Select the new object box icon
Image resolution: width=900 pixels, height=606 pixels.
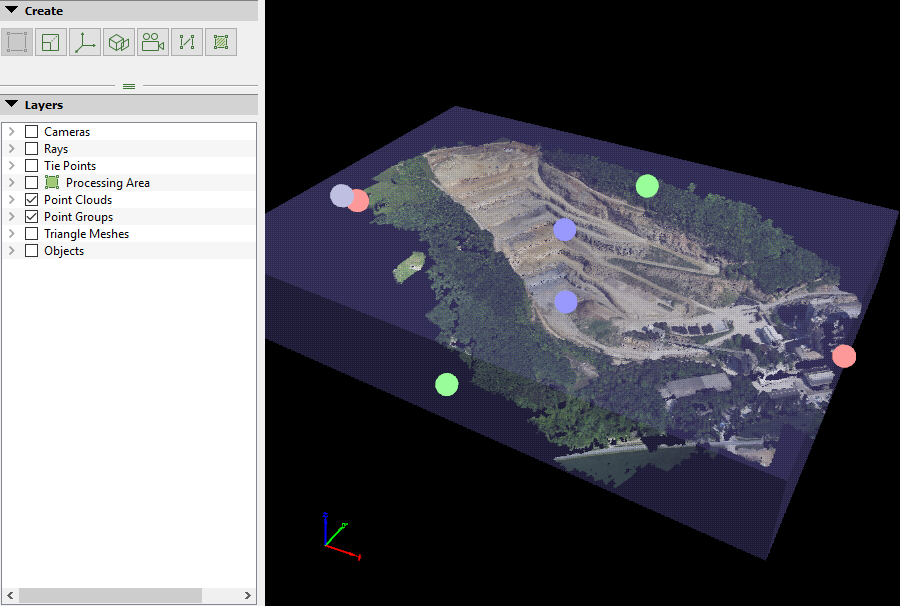[119, 42]
